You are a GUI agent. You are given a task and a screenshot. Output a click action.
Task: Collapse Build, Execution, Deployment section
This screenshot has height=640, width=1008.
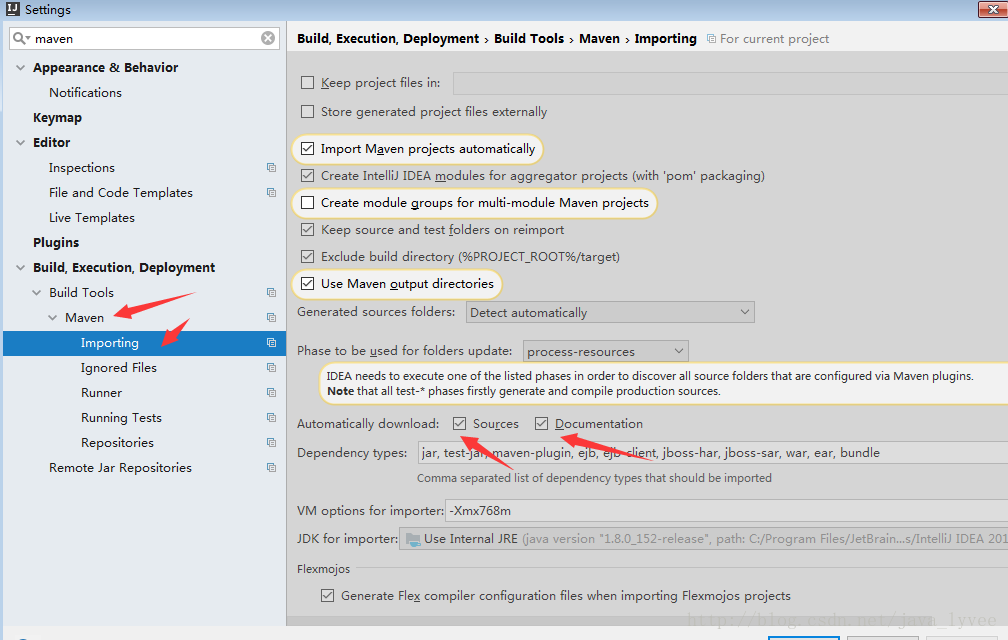pos(21,267)
